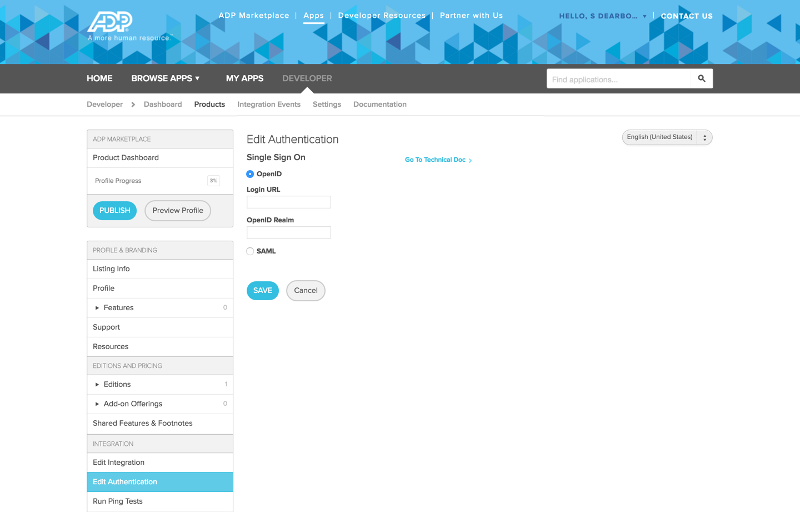Open Edit Integration in sidebar
Image resolution: width=800 pixels, height=512 pixels.
(x=160, y=462)
